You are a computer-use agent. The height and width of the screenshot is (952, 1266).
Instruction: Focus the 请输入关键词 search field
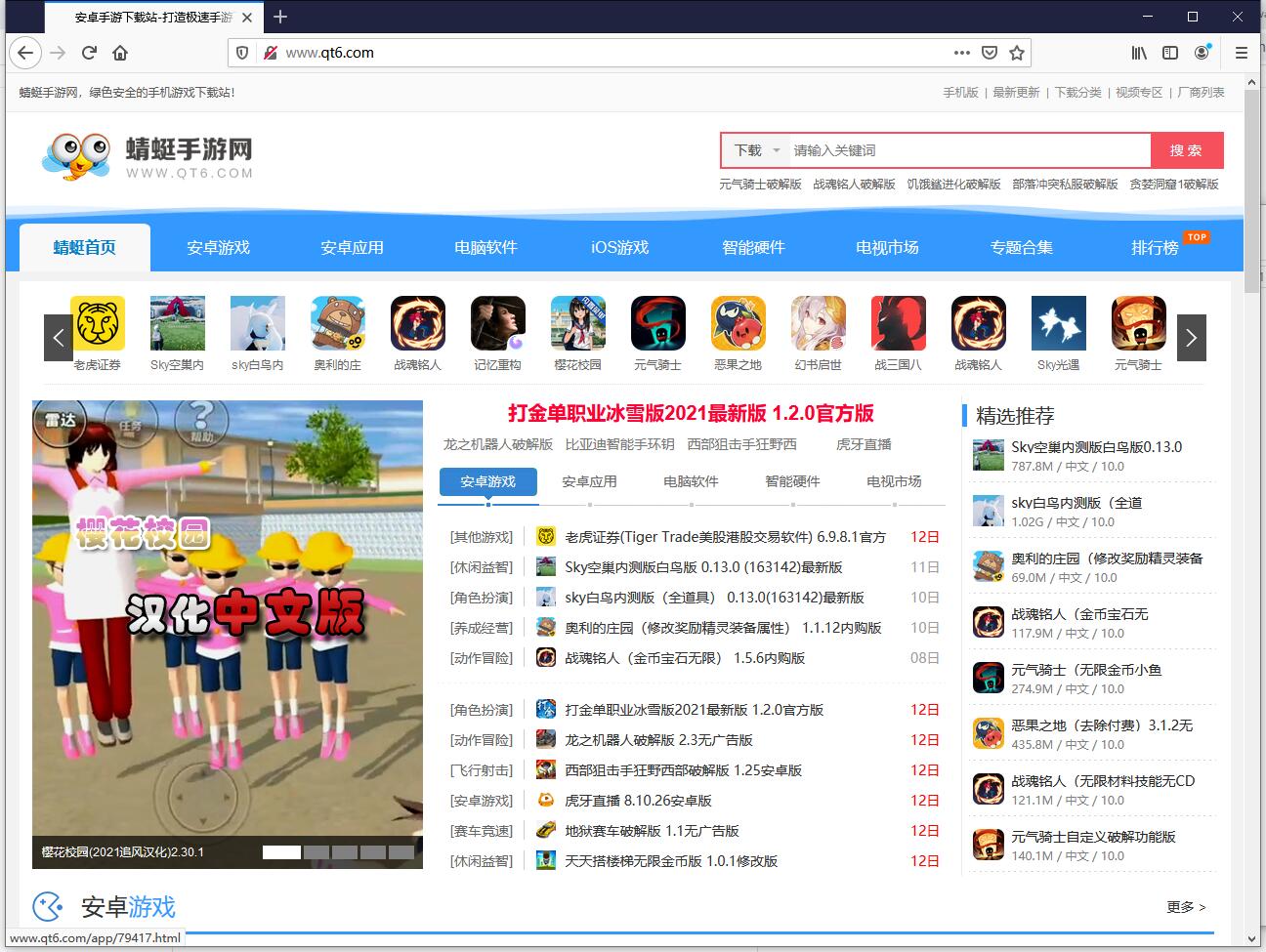coord(969,150)
